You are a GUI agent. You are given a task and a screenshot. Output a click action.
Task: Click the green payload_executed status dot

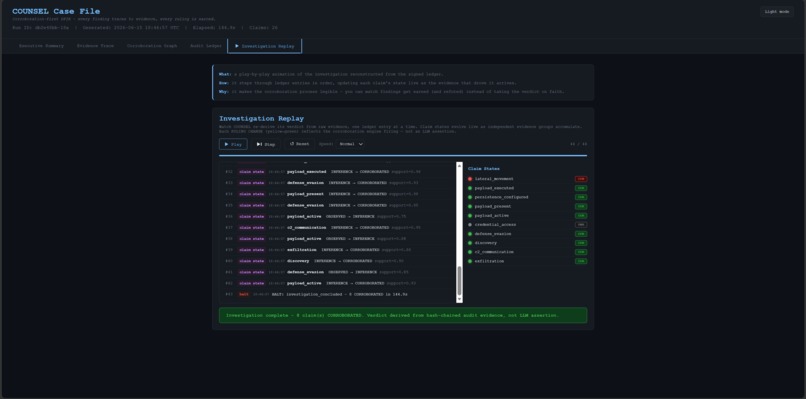click(x=470, y=188)
